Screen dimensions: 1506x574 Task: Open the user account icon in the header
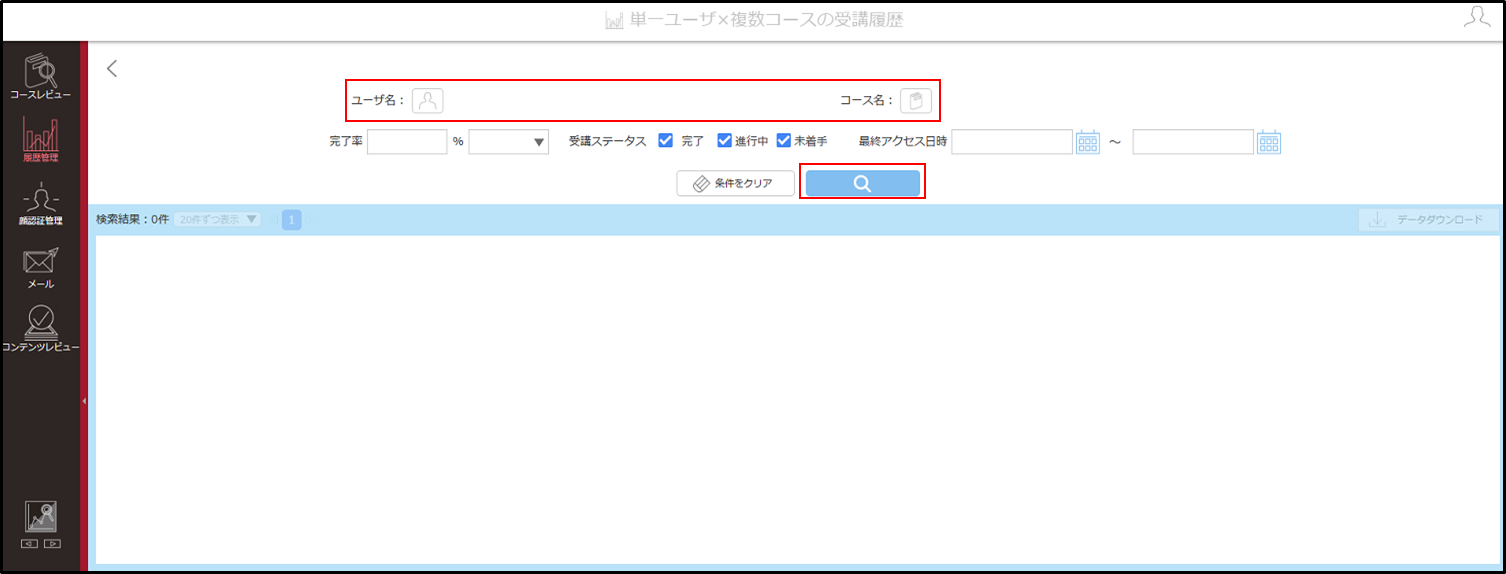coord(1476,17)
